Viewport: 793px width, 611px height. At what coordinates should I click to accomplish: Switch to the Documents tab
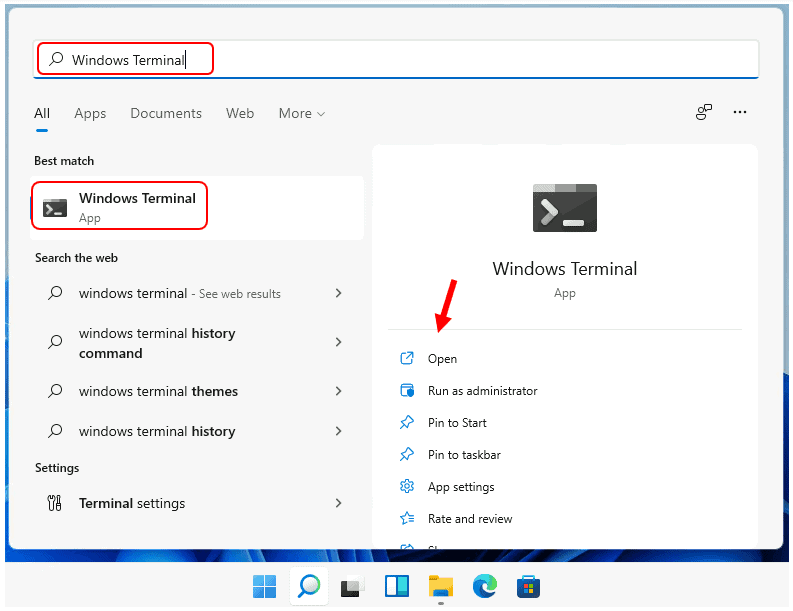click(x=166, y=114)
